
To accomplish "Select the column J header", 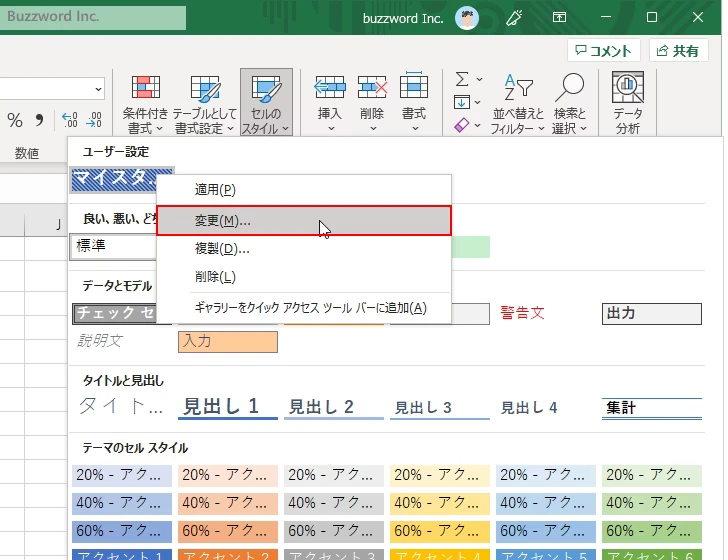I will click(x=46, y=225).
